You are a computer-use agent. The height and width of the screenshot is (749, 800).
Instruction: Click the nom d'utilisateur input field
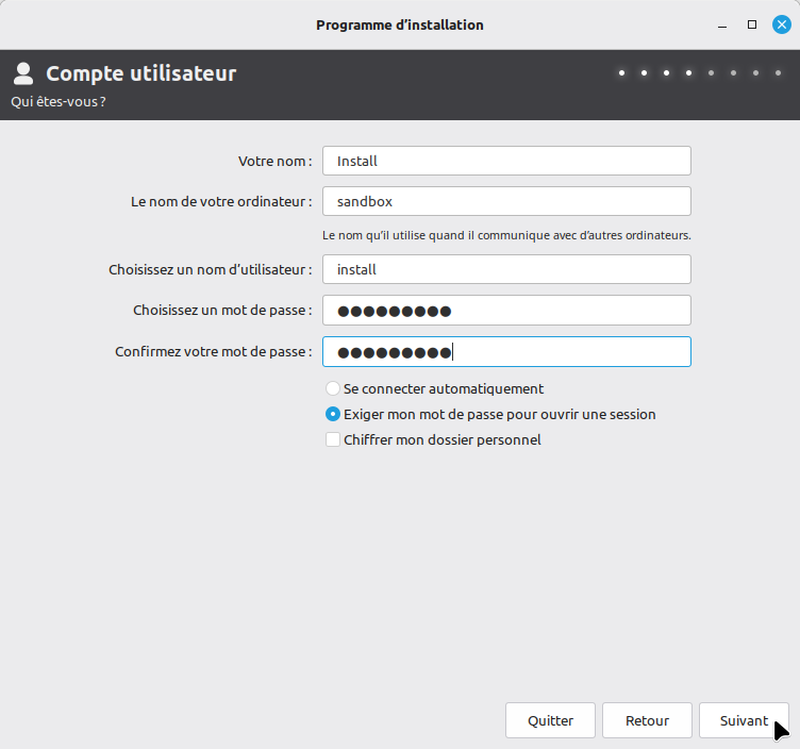click(x=506, y=270)
